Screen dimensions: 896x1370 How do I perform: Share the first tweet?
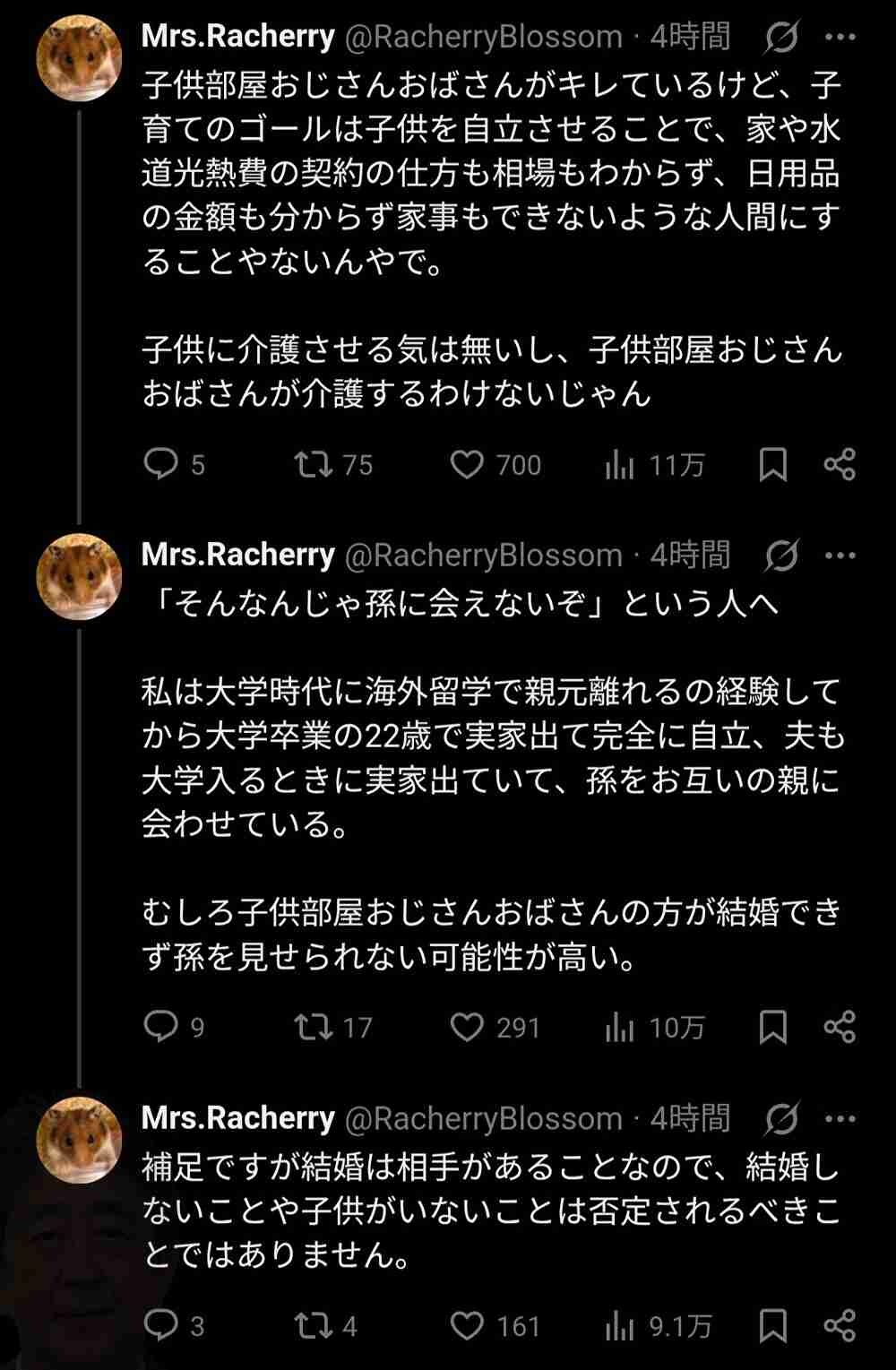click(x=840, y=464)
